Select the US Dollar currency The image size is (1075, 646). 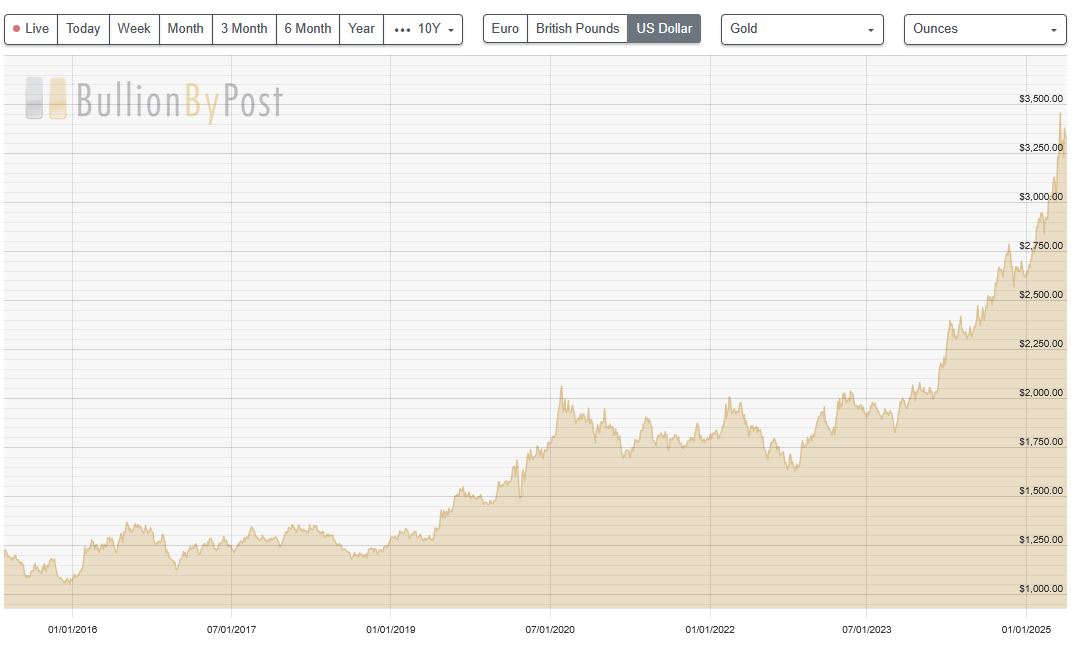point(664,29)
